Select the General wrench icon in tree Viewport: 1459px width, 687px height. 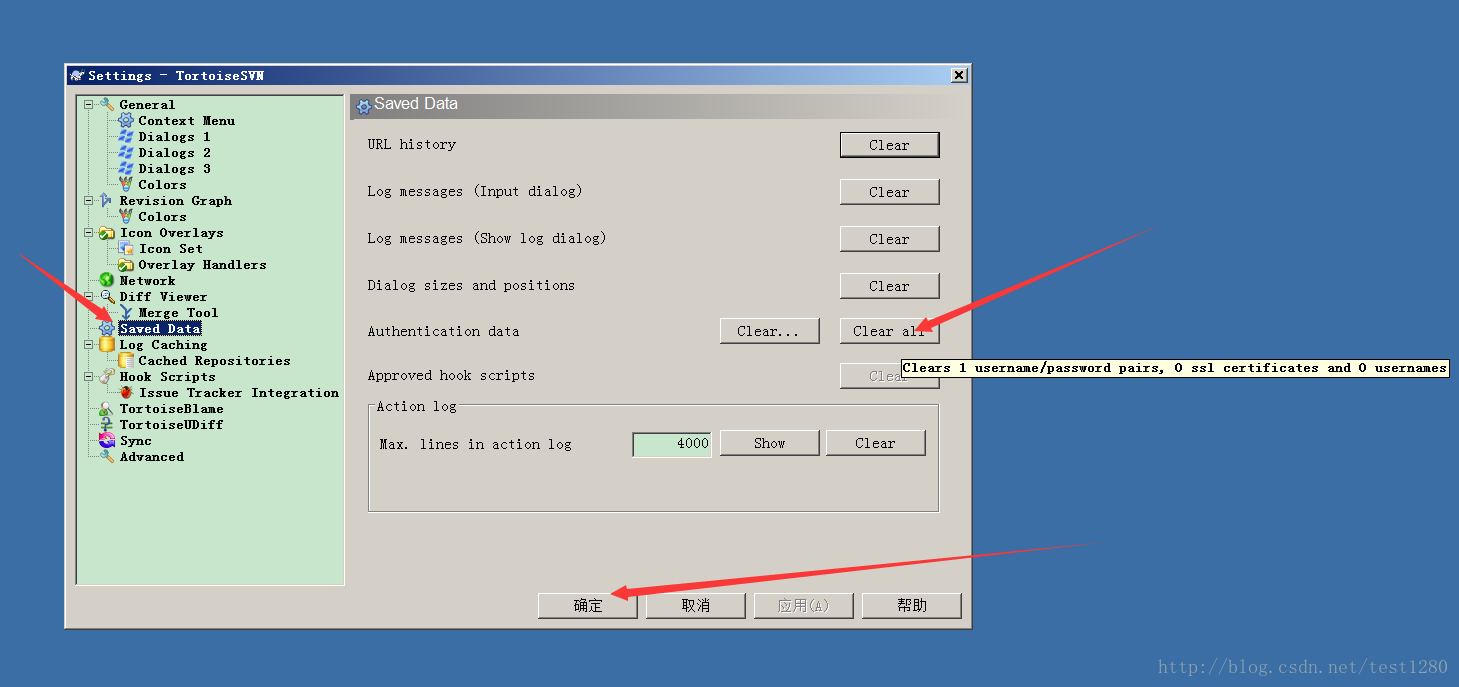click(107, 104)
